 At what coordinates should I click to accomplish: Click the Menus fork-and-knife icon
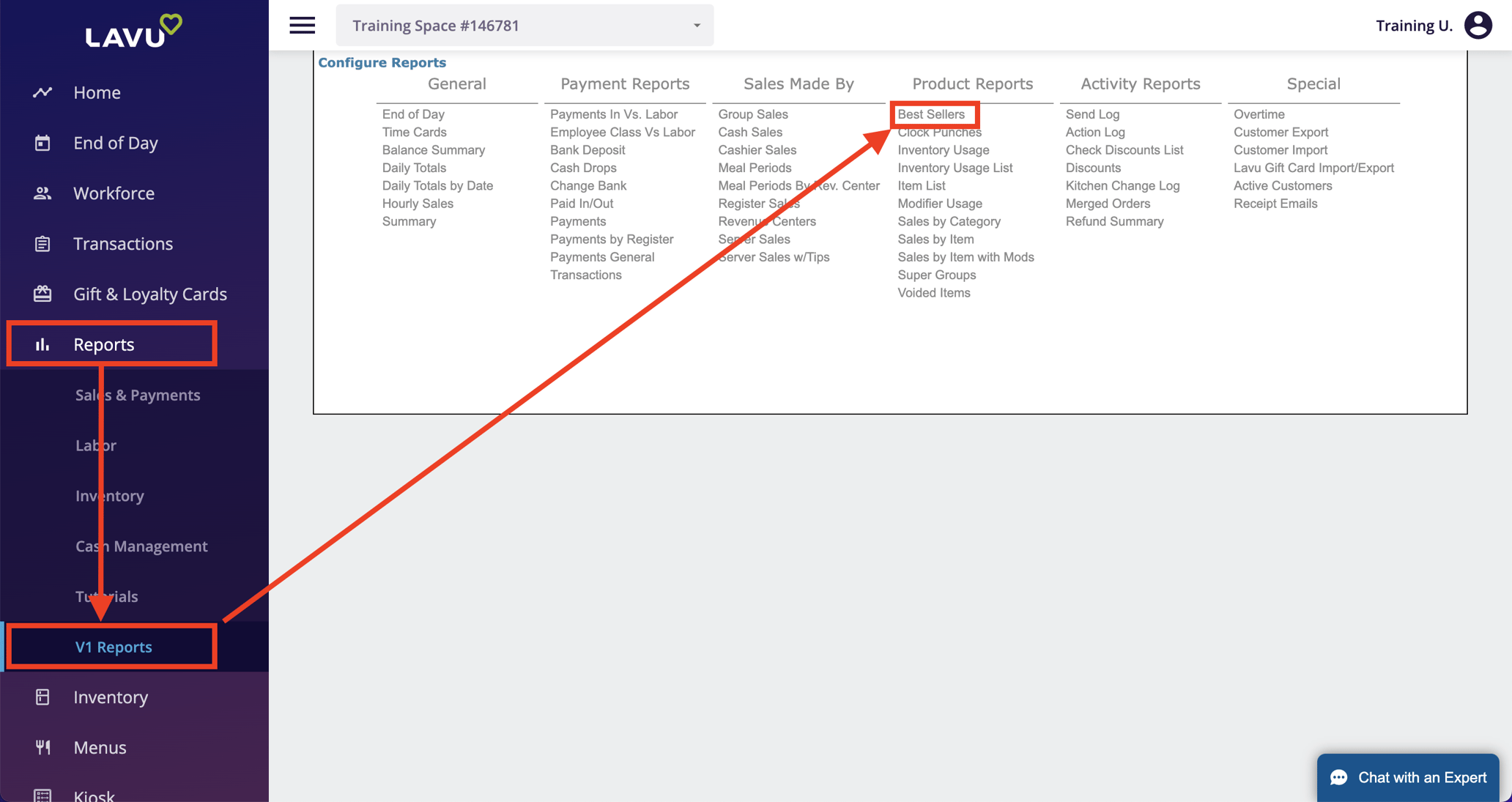coord(42,747)
